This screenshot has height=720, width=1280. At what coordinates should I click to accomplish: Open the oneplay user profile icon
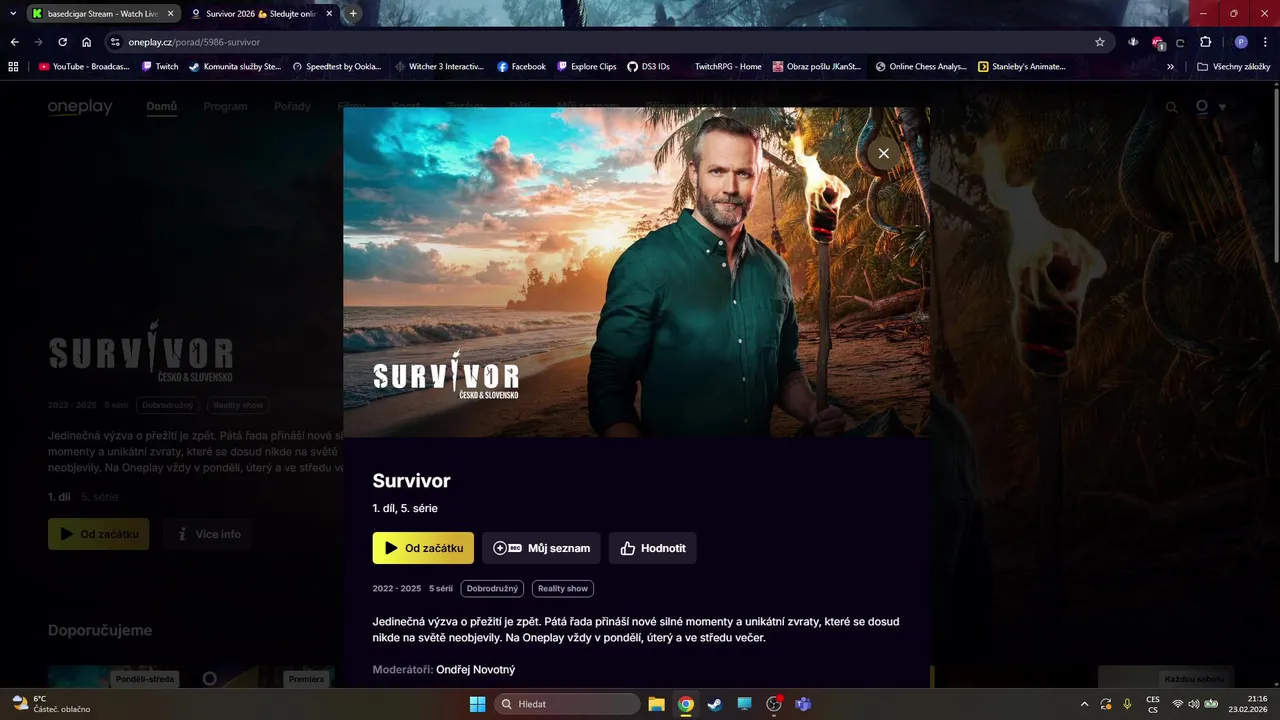1202,107
